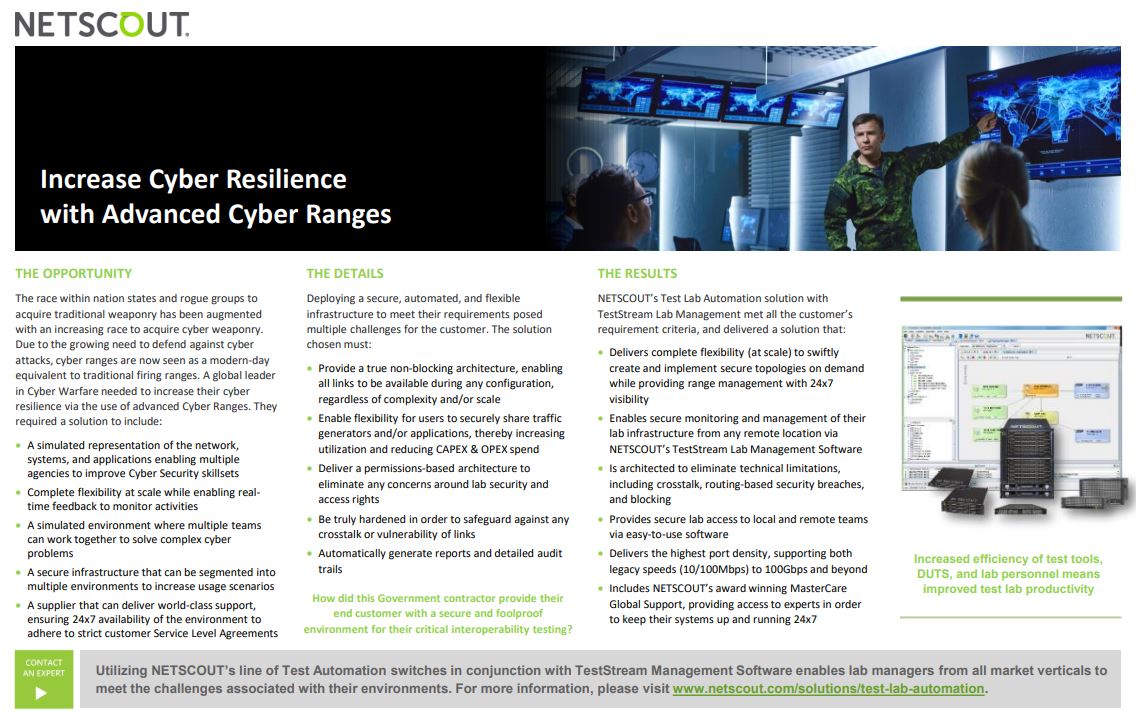Click the cyber range command room photo

(x=833, y=148)
